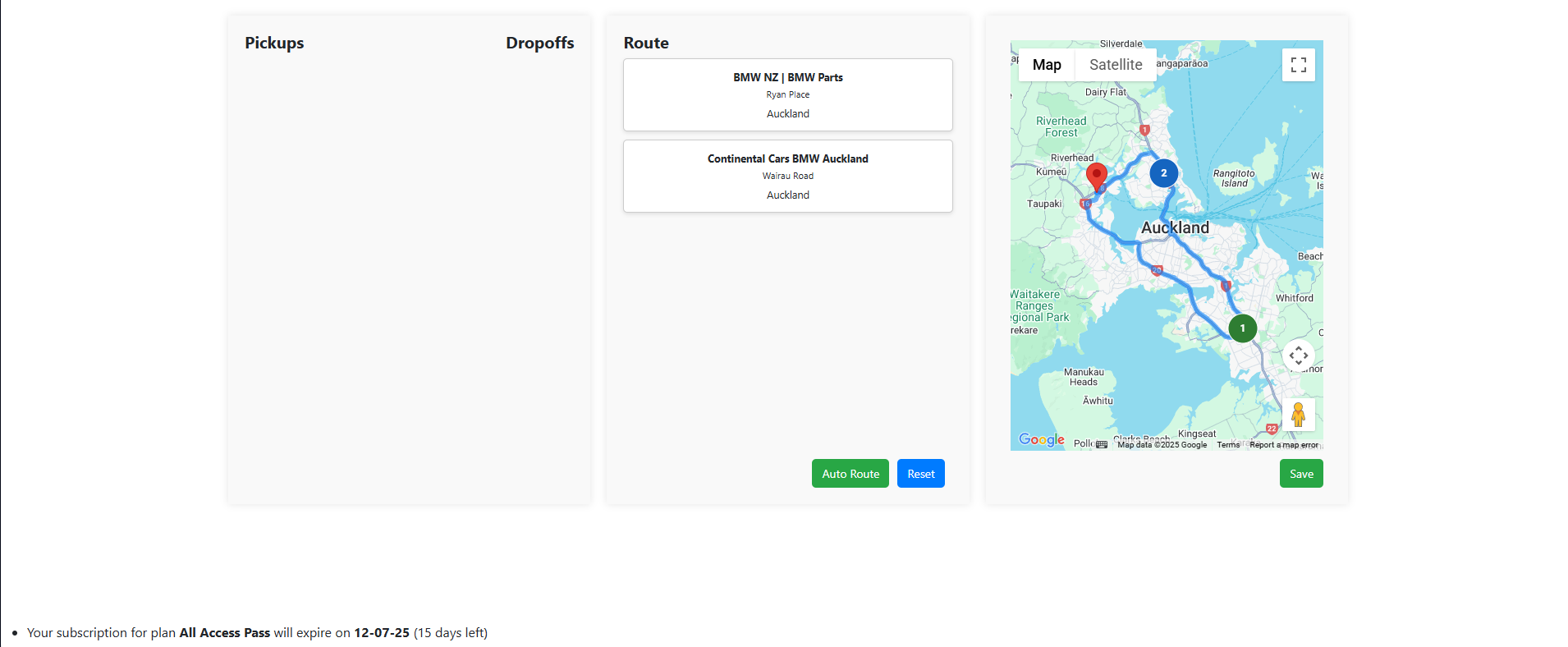Viewport: 1568px width, 647px height.
Task: Click the Taupaki map label
Action: click(1044, 204)
